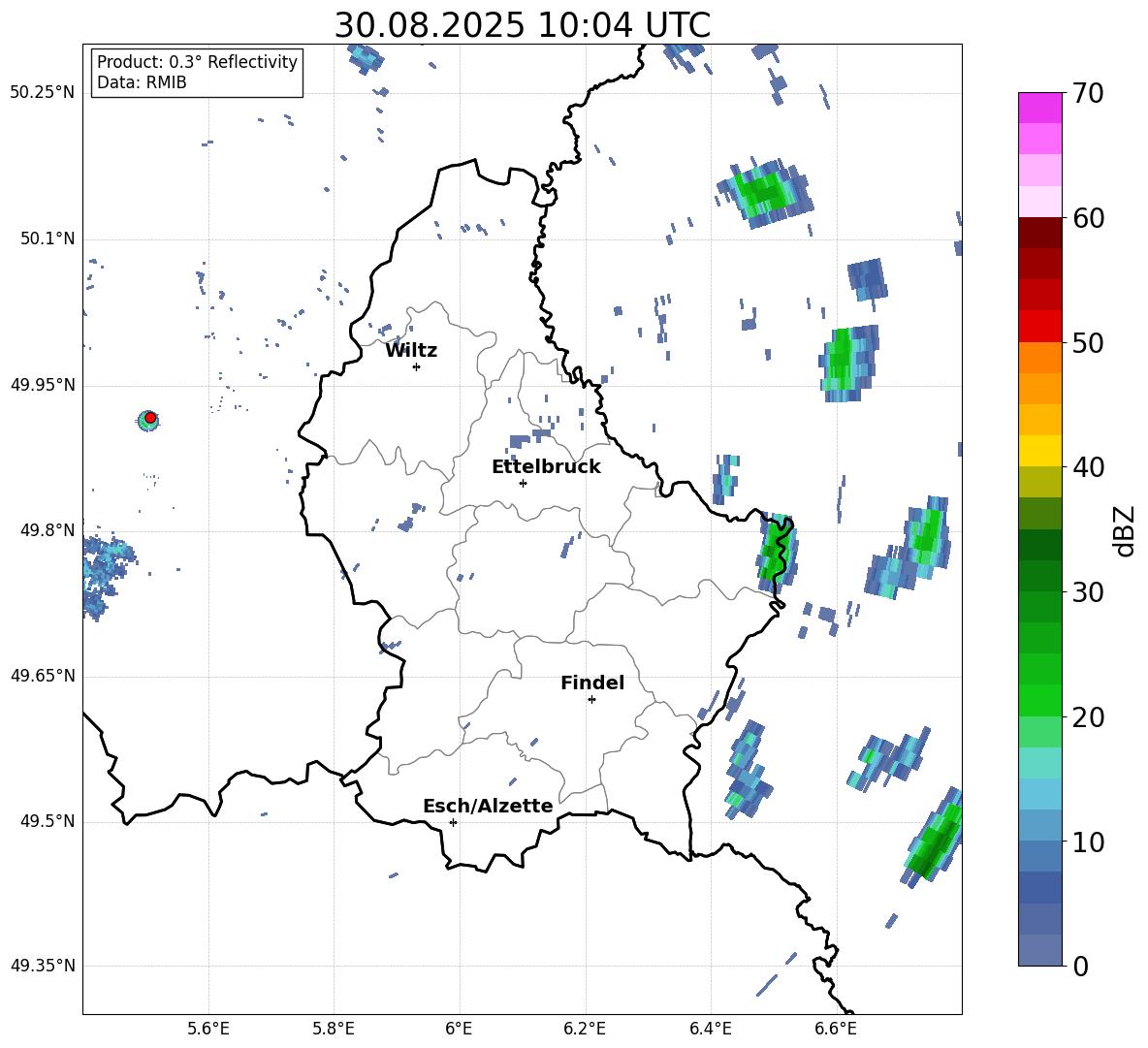
Task: Click the 6°E longitude label
Action: click(x=459, y=1029)
